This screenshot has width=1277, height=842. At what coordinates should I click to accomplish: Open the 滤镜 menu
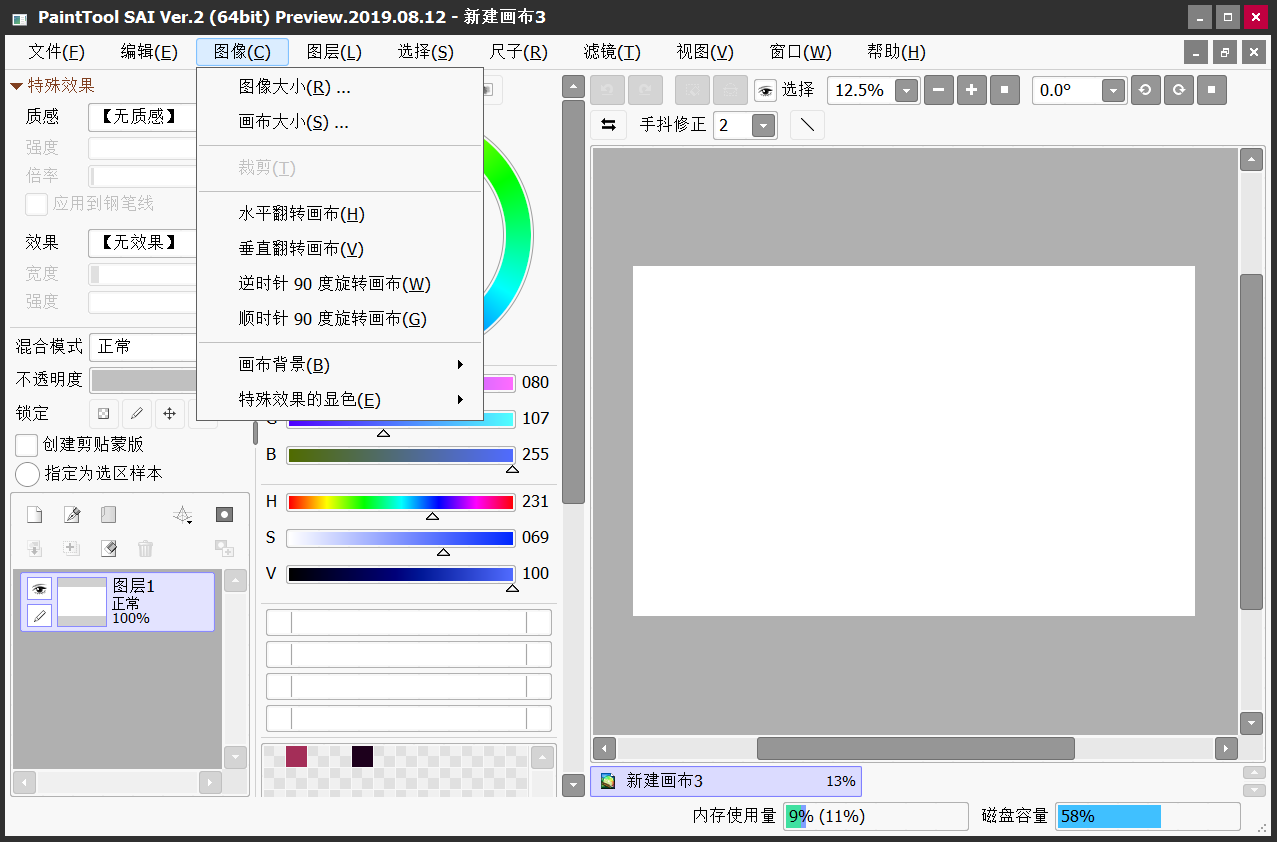[612, 52]
